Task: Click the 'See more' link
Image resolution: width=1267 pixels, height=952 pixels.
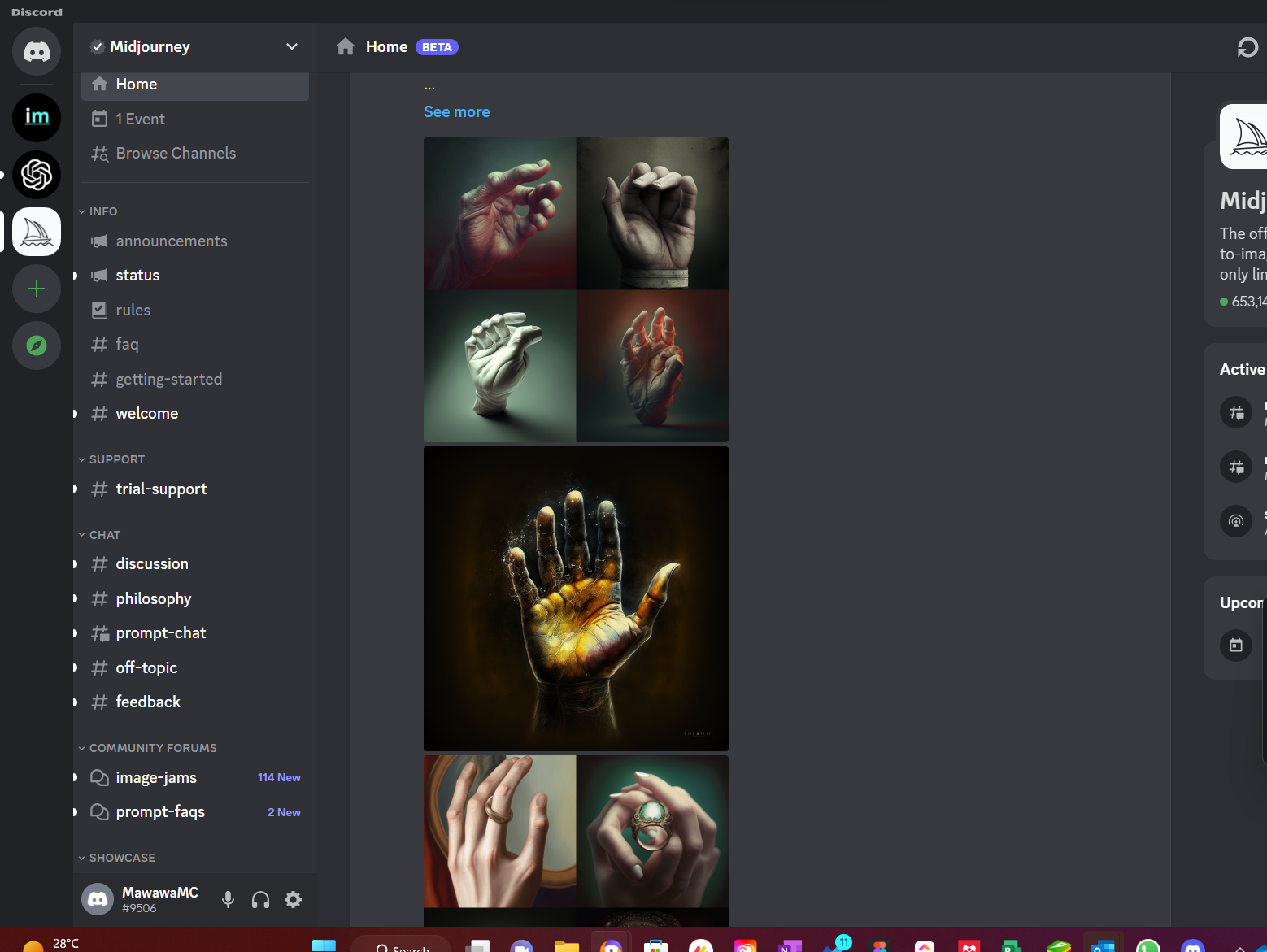Action: 456,112
